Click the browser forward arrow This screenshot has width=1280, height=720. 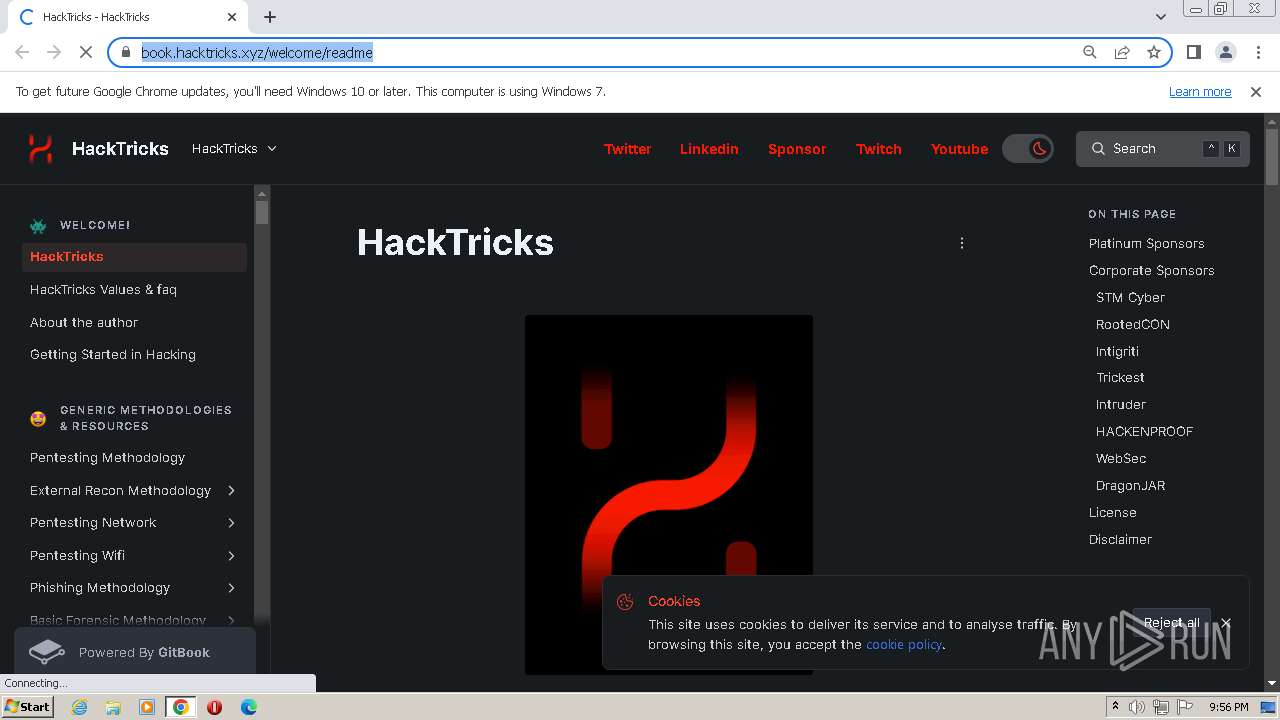[x=54, y=52]
